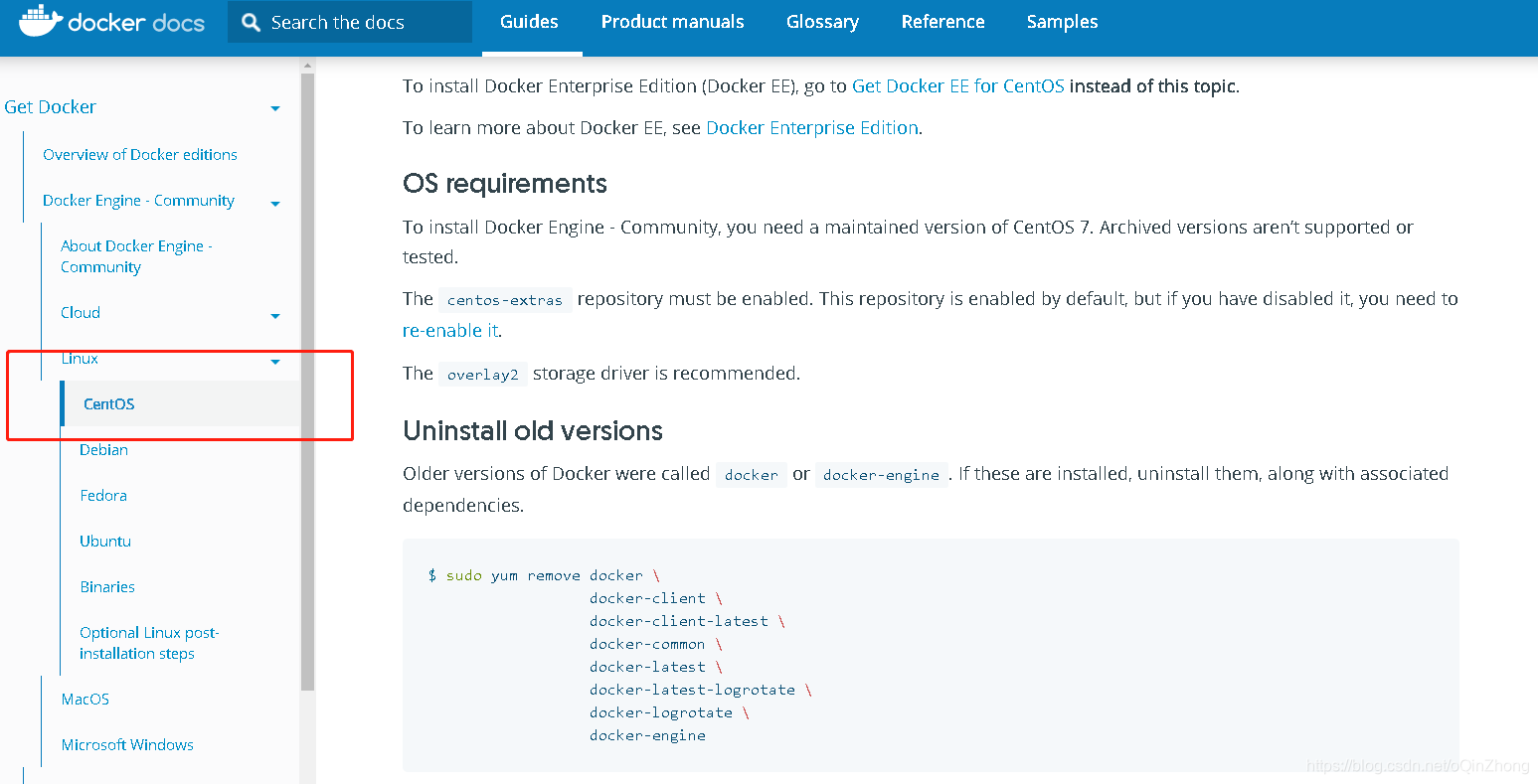Click the overlay2 code label

(483, 375)
